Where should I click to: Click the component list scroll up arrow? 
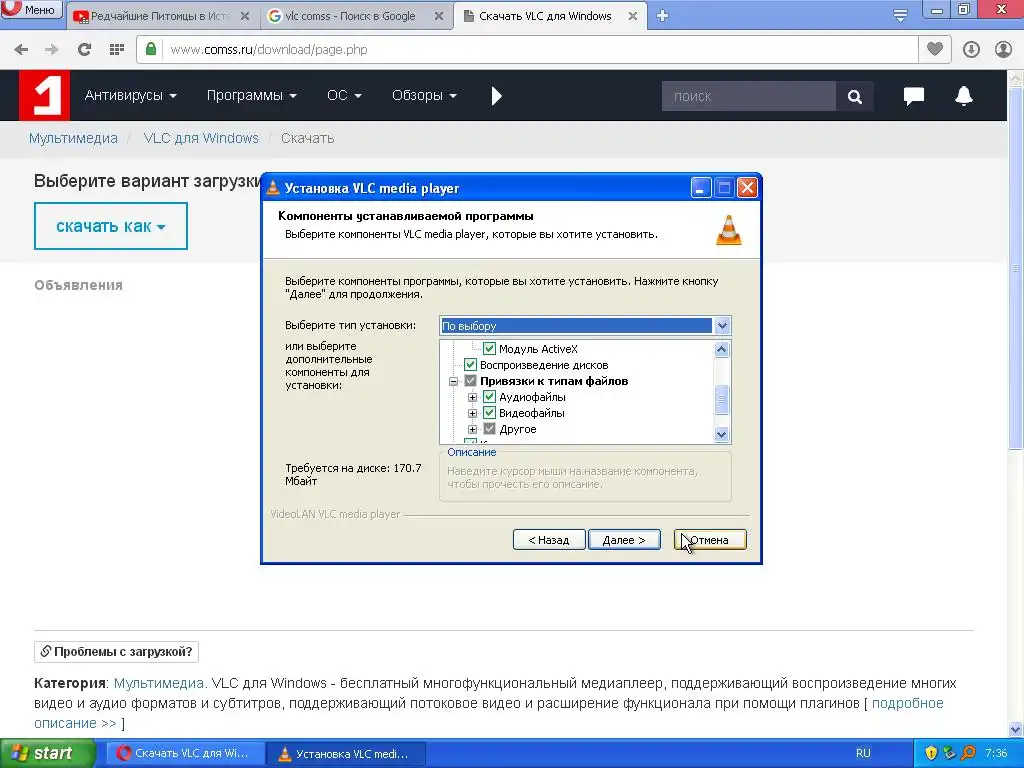722,349
